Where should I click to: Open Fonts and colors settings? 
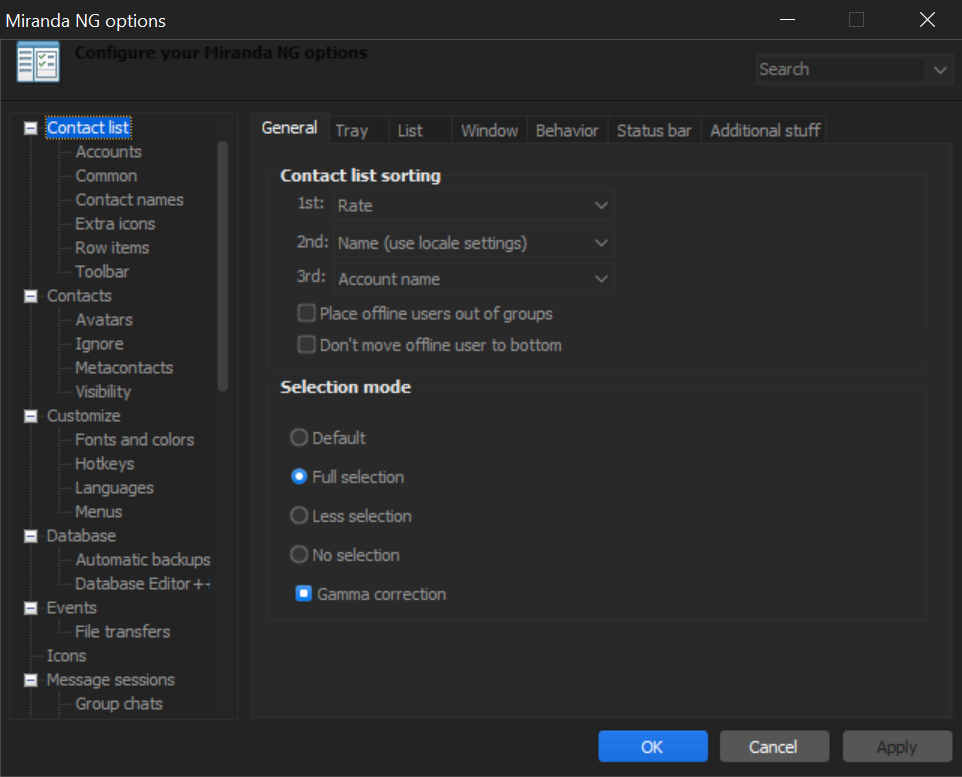coord(135,439)
